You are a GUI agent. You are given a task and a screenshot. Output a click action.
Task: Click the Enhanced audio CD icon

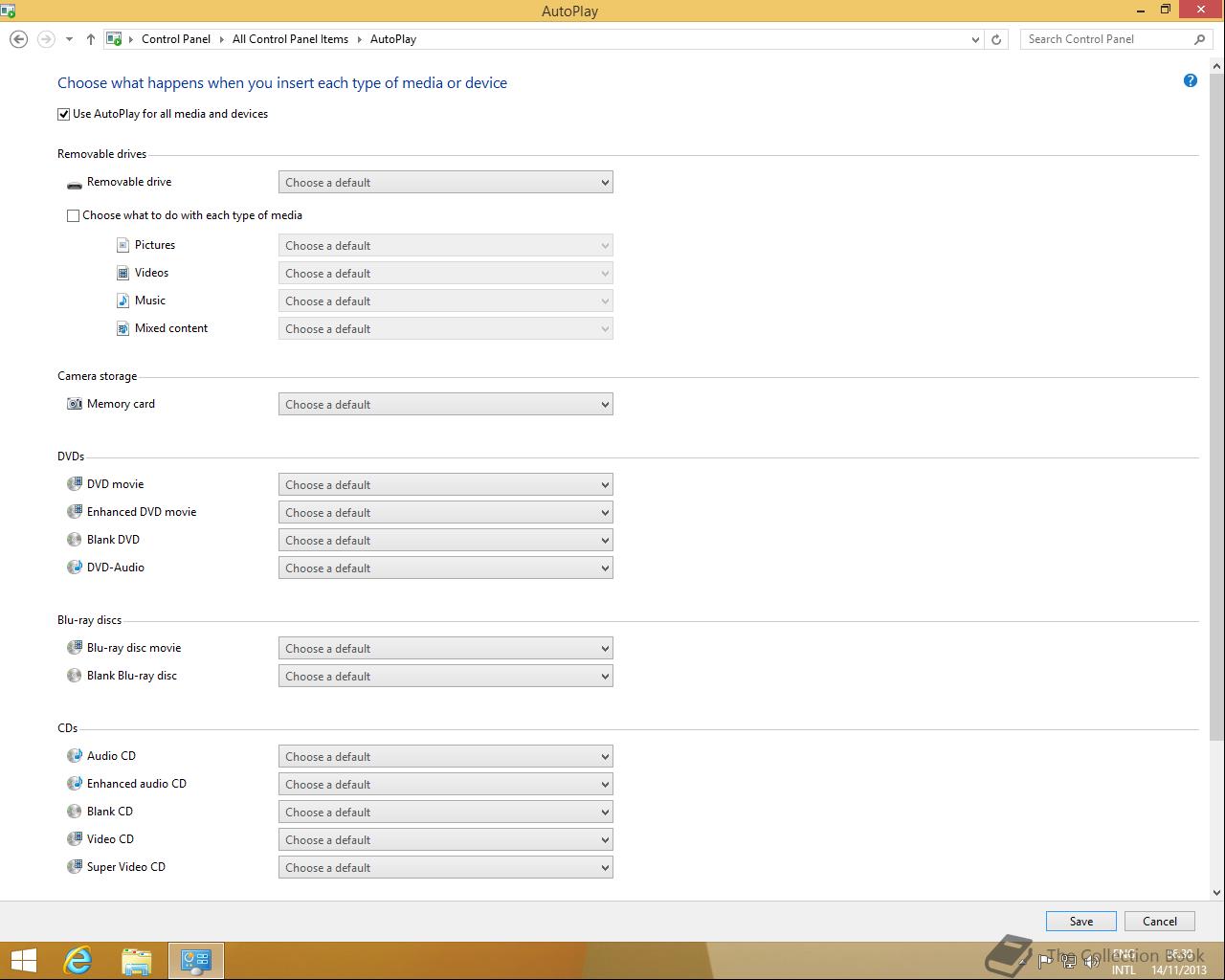pyautogui.click(x=75, y=784)
